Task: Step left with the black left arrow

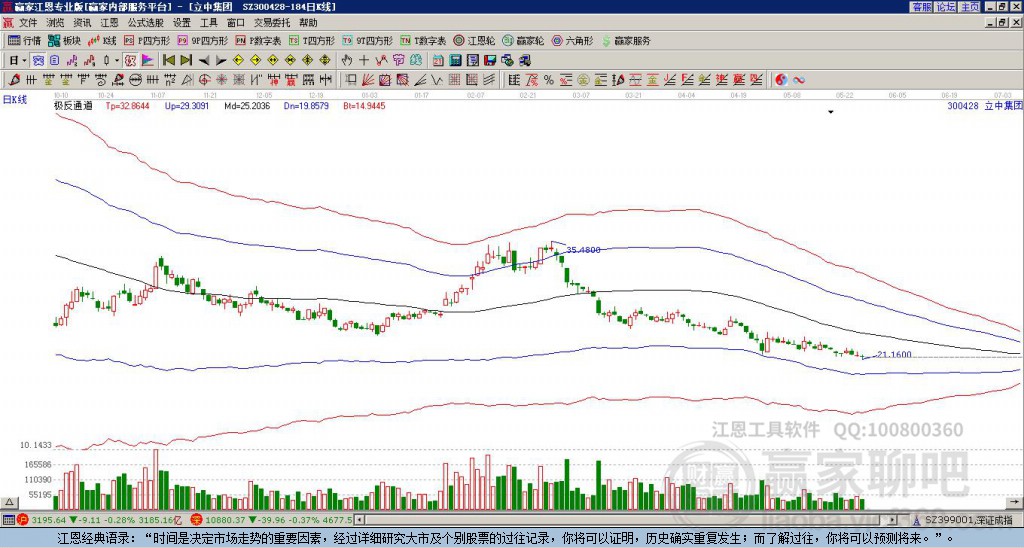Action: click(x=204, y=61)
